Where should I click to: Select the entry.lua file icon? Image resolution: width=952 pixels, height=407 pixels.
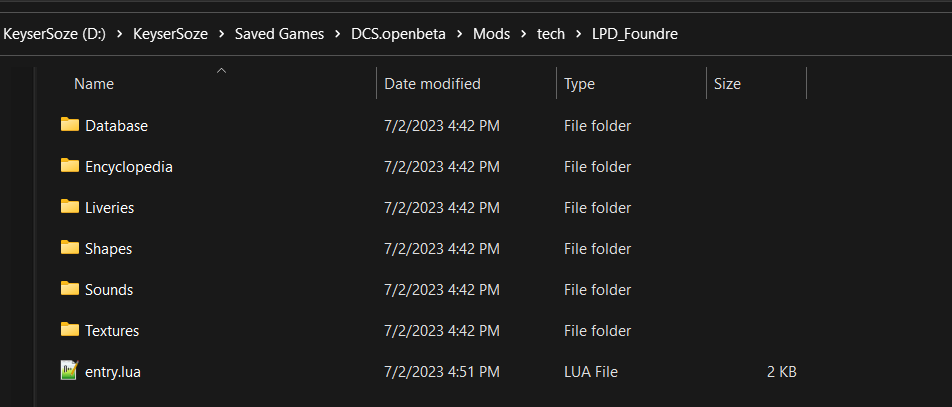point(70,371)
